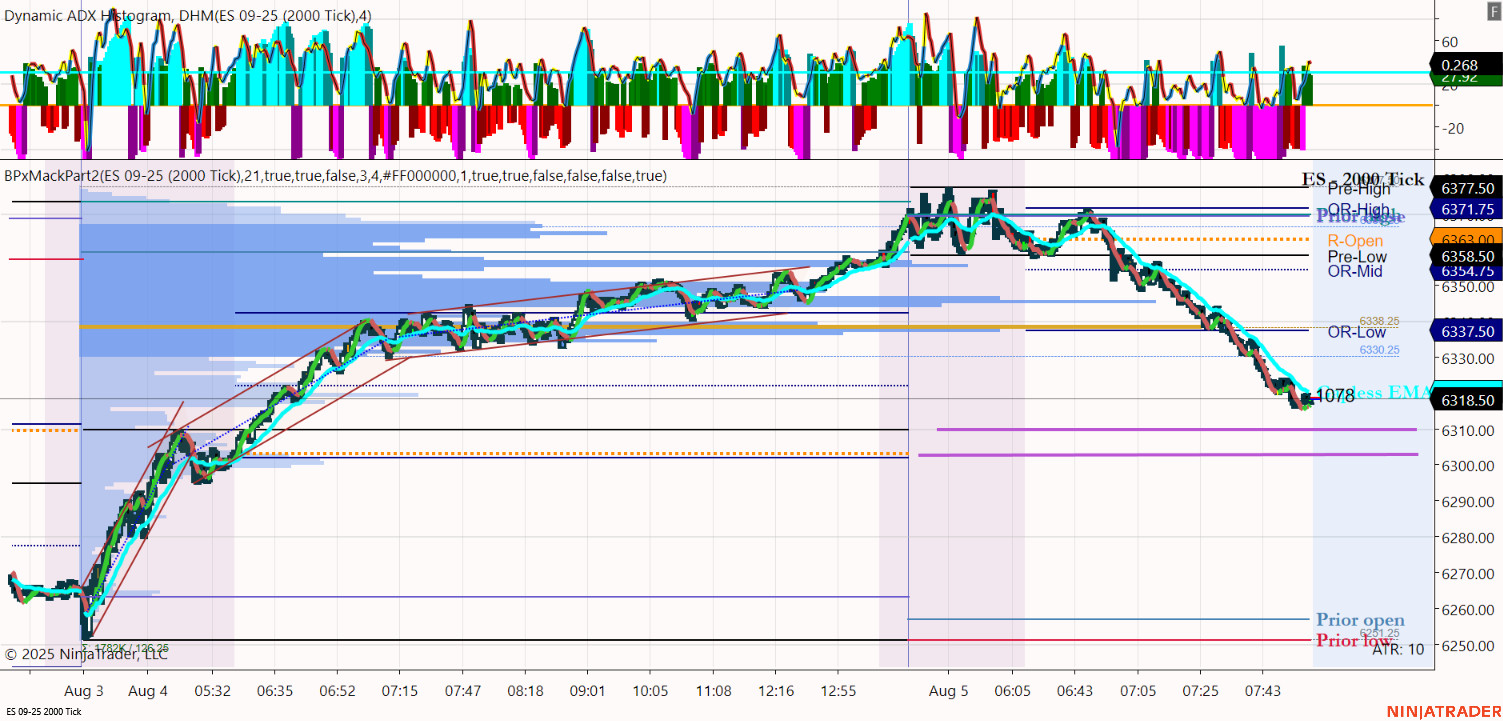Click the 08:18 time label
Image resolution: width=1503 pixels, height=721 pixels.
pos(525,691)
